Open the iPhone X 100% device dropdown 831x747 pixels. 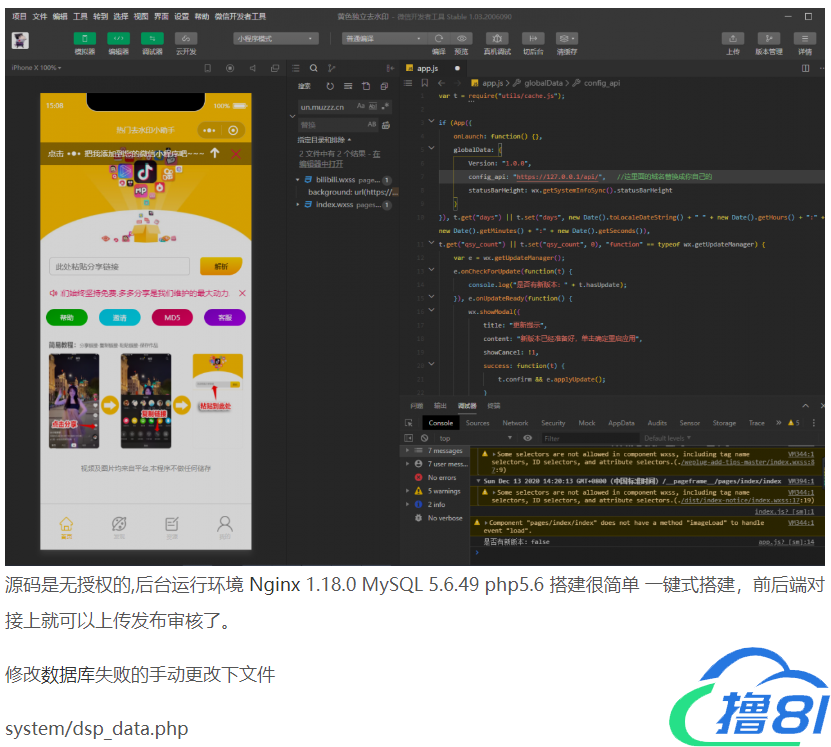pos(36,68)
